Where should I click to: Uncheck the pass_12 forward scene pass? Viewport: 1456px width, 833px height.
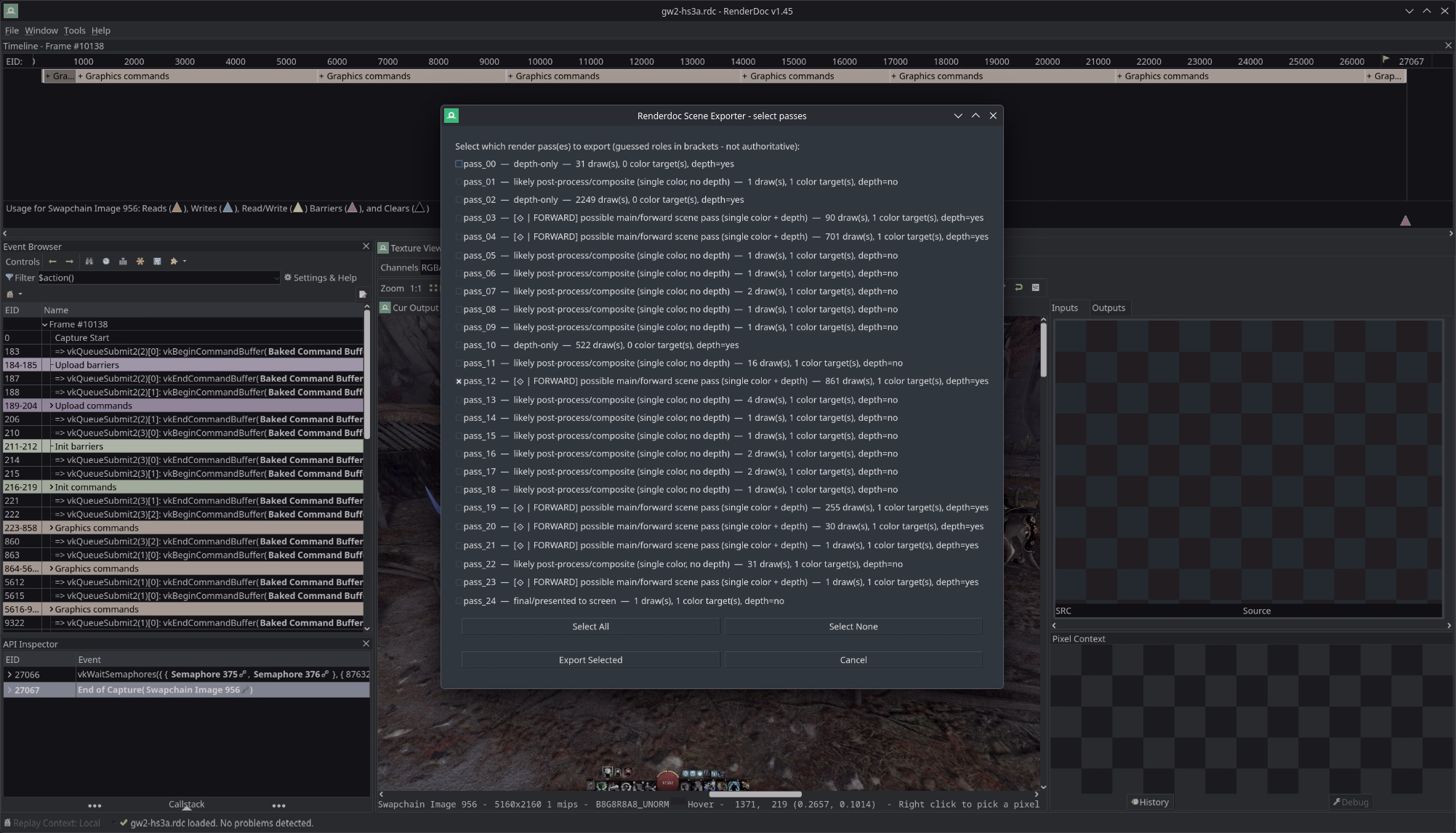tap(459, 382)
